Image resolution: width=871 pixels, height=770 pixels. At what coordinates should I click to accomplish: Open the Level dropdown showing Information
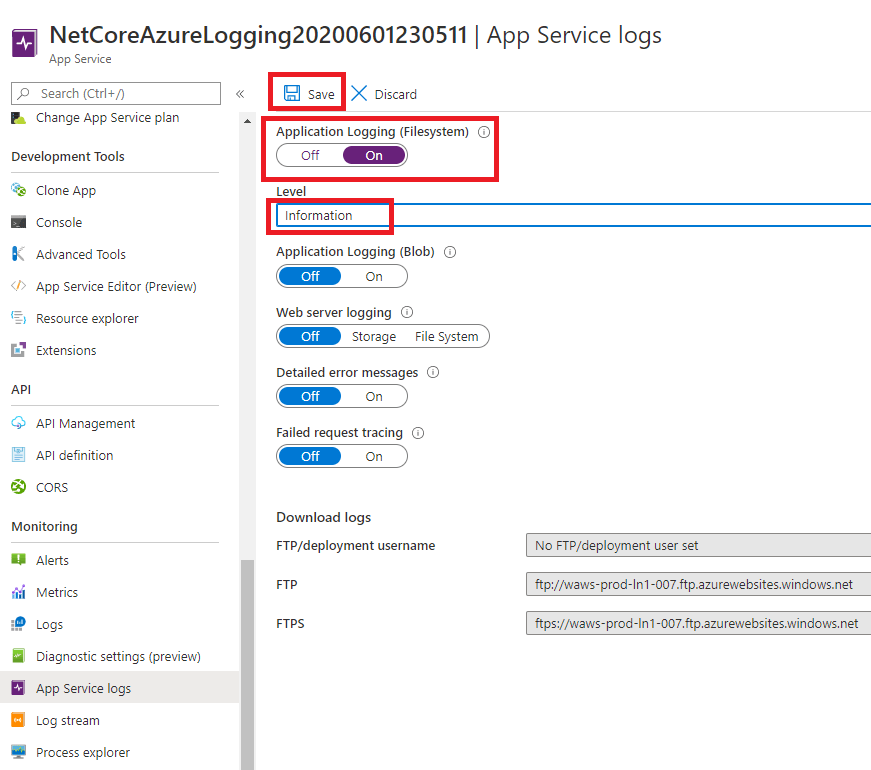pyautogui.click(x=572, y=215)
